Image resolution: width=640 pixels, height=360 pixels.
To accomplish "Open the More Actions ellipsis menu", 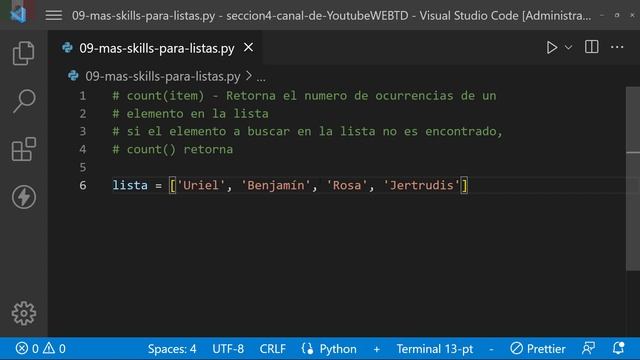I will pyautogui.click(x=617, y=47).
